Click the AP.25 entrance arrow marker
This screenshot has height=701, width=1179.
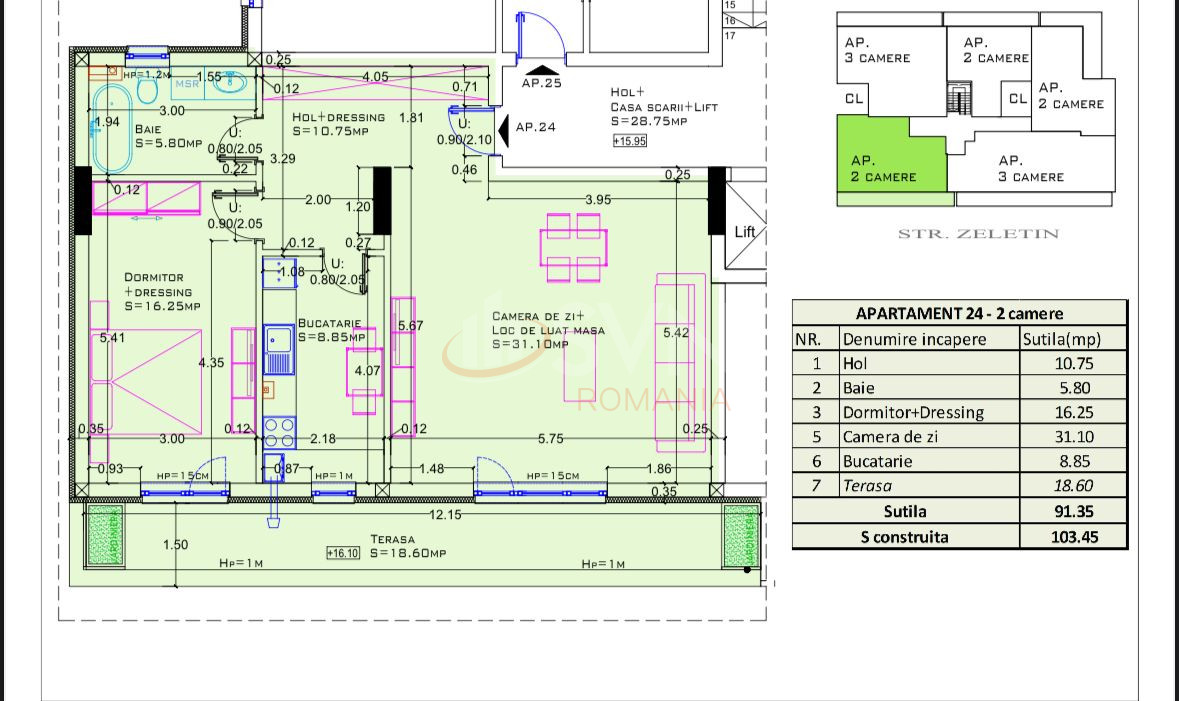tap(540, 70)
